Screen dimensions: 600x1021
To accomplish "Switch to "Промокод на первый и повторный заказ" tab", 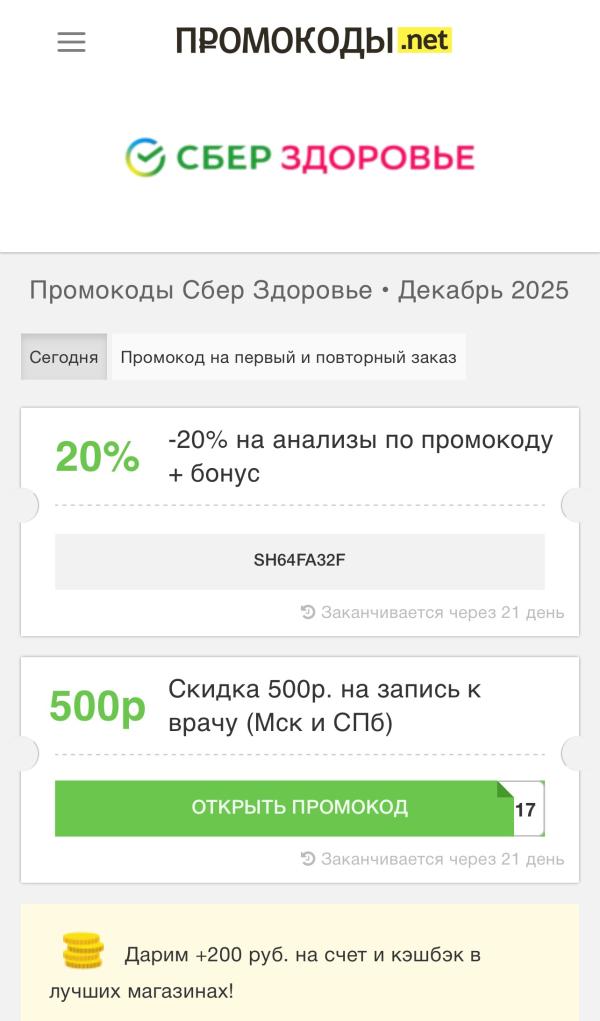I will click(x=288, y=357).
